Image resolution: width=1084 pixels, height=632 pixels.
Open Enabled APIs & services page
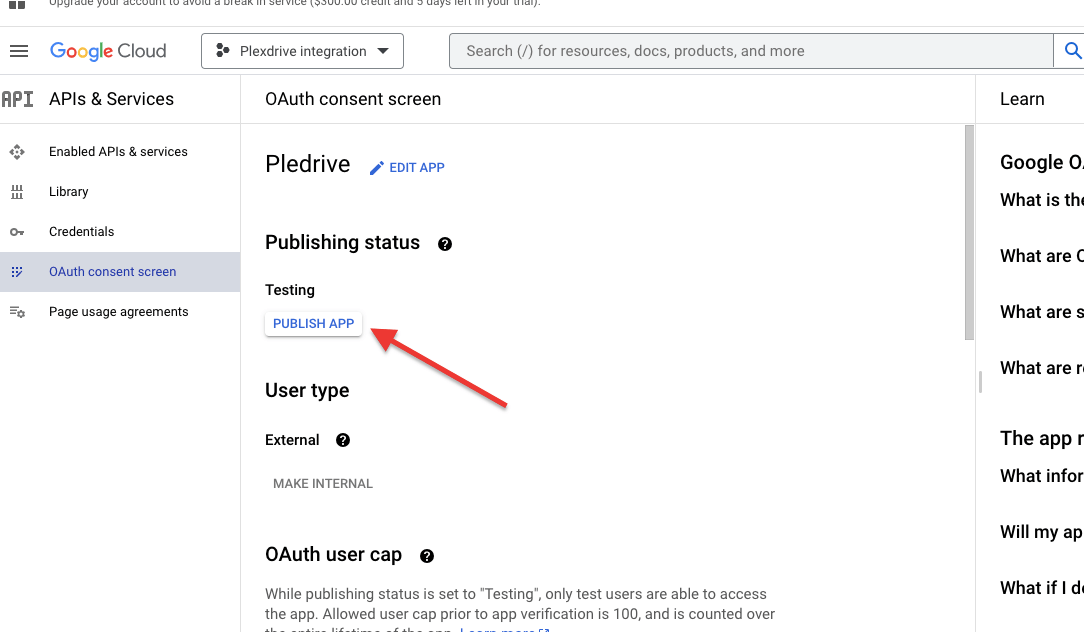(120, 151)
